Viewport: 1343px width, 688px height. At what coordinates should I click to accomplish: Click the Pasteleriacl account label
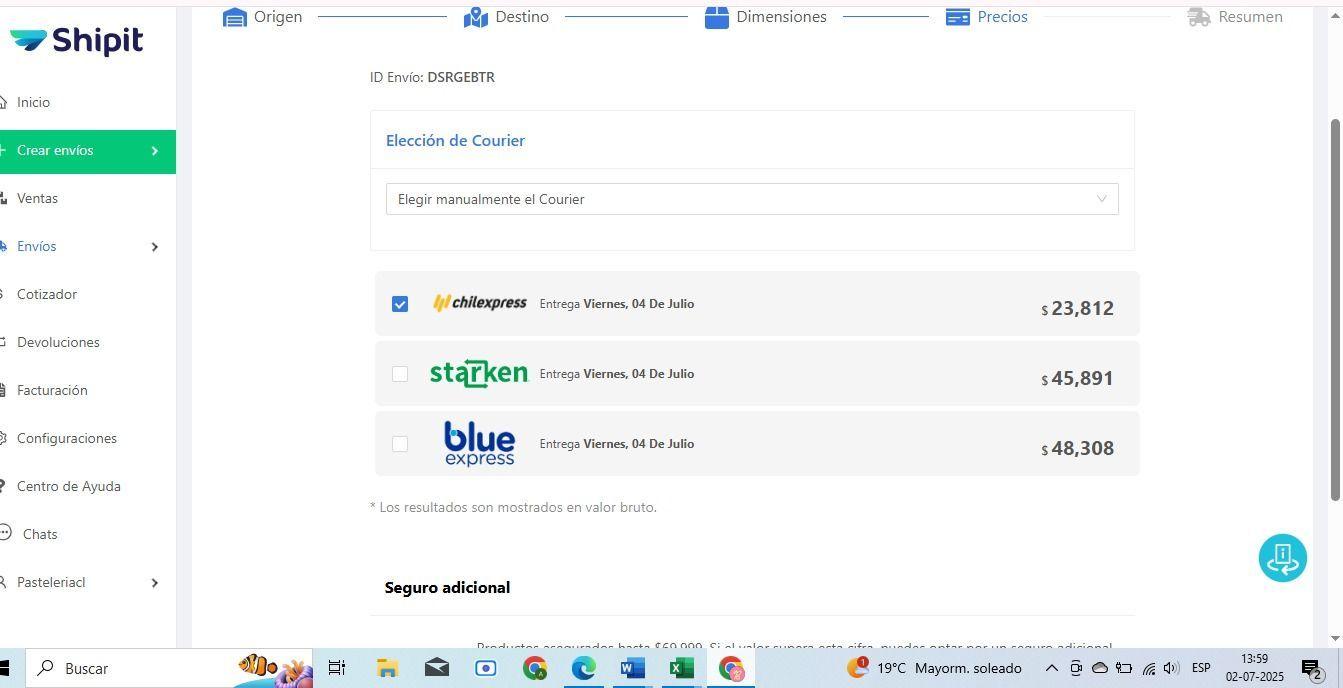[x=51, y=582]
